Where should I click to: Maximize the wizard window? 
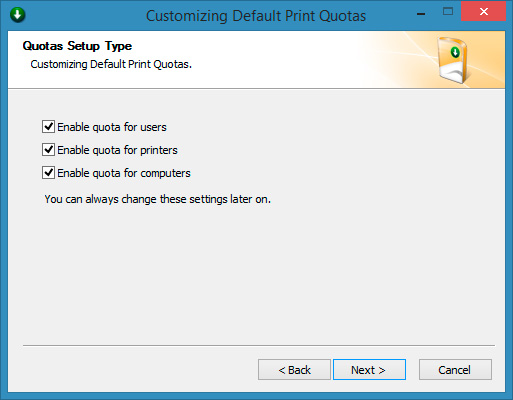(x=448, y=12)
